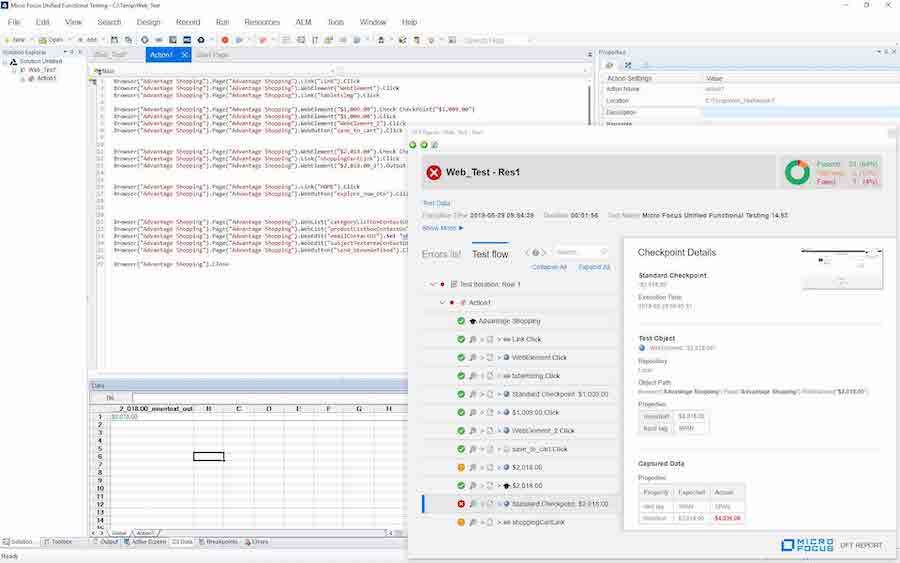The image size is (900, 563).
Task: Click the failed status icon on Standard Checkpoint $2,018.00
Action: [x=461, y=504]
